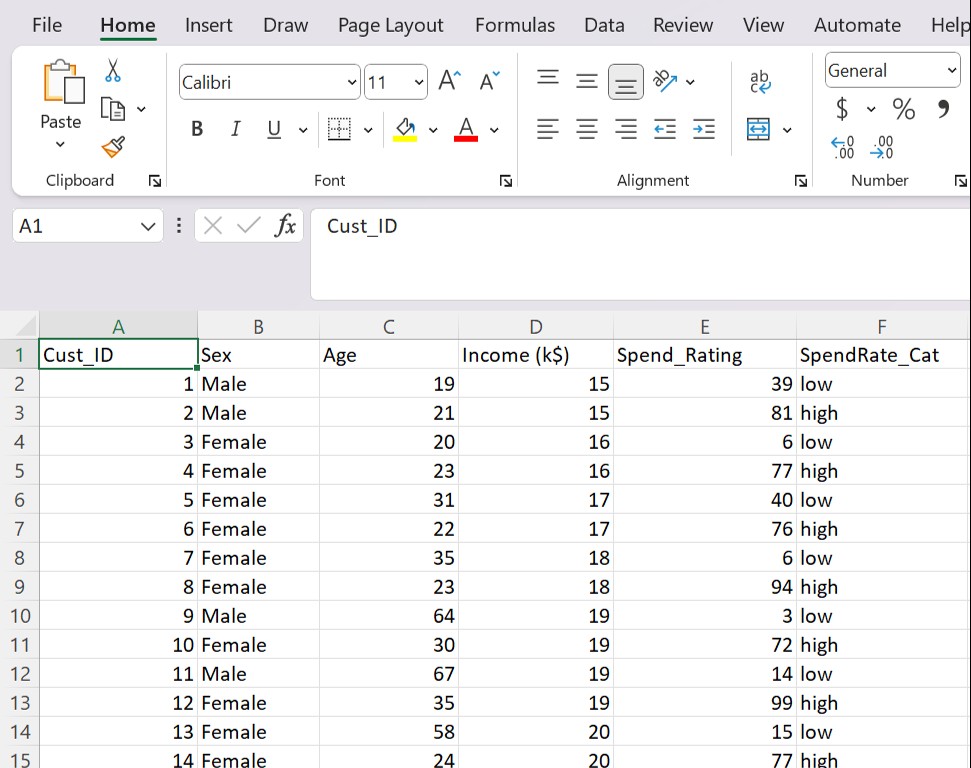Open the Page Layout tab
Viewport: 971px width, 768px height.
coord(390,25)
